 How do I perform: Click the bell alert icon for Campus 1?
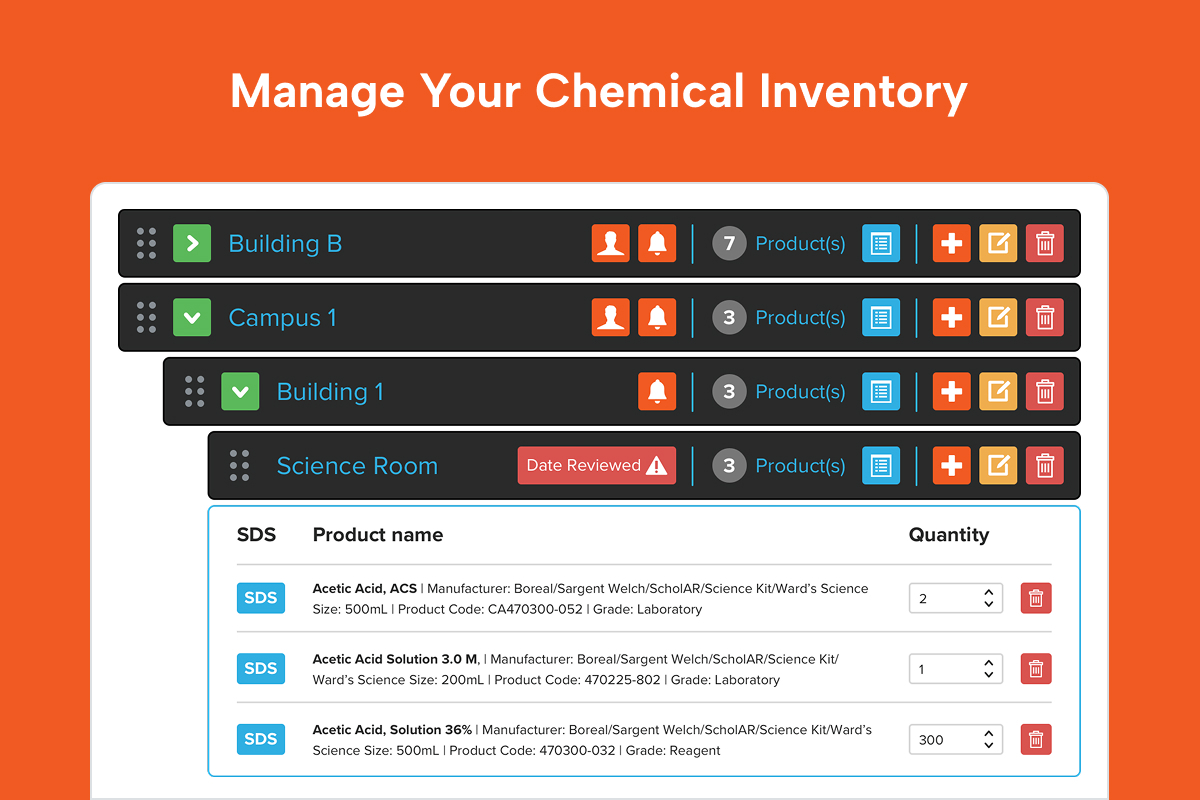657,317
